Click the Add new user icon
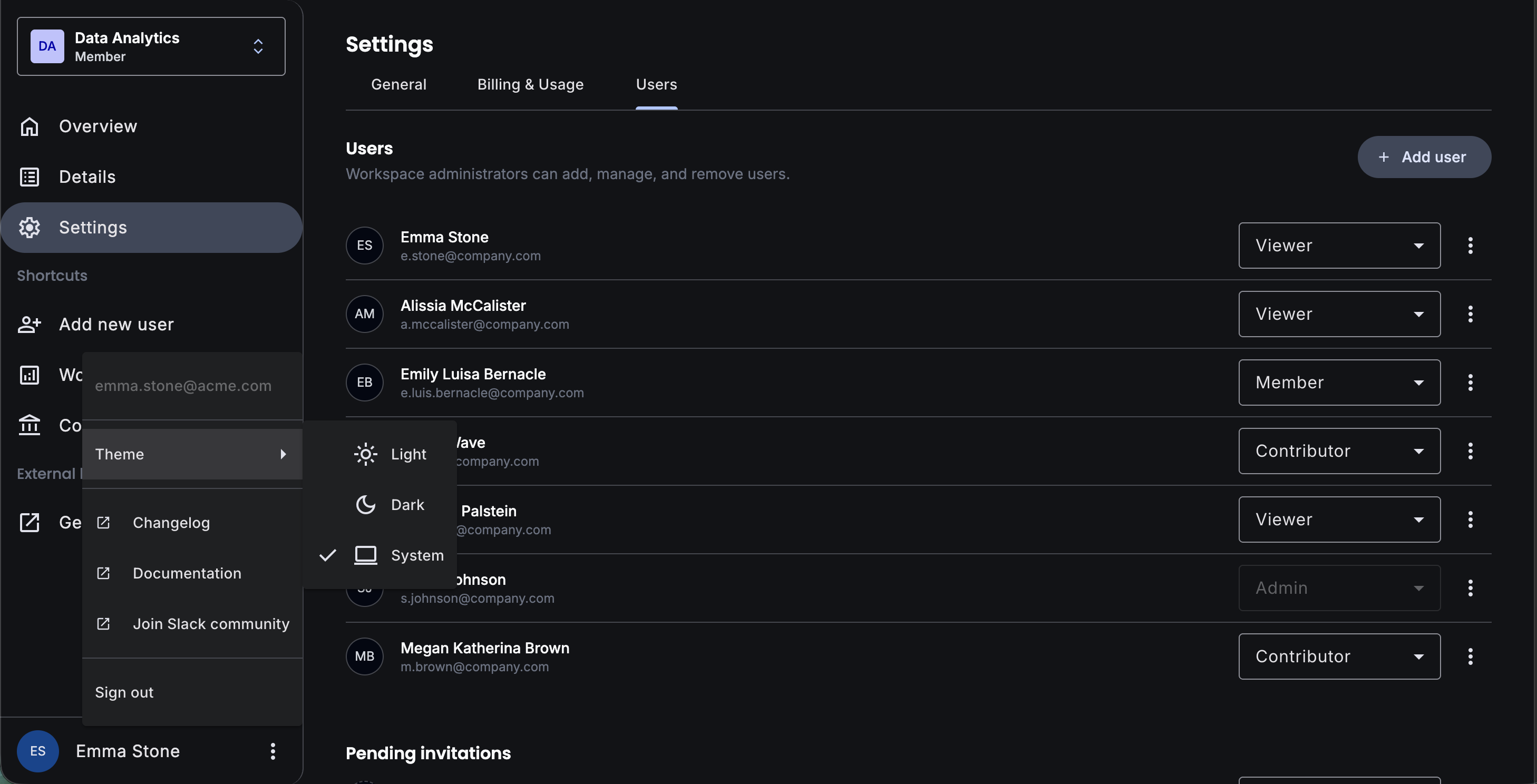The width and height of the screenshot is (1537, 784). pyautogui.click(x=29, y=325)
